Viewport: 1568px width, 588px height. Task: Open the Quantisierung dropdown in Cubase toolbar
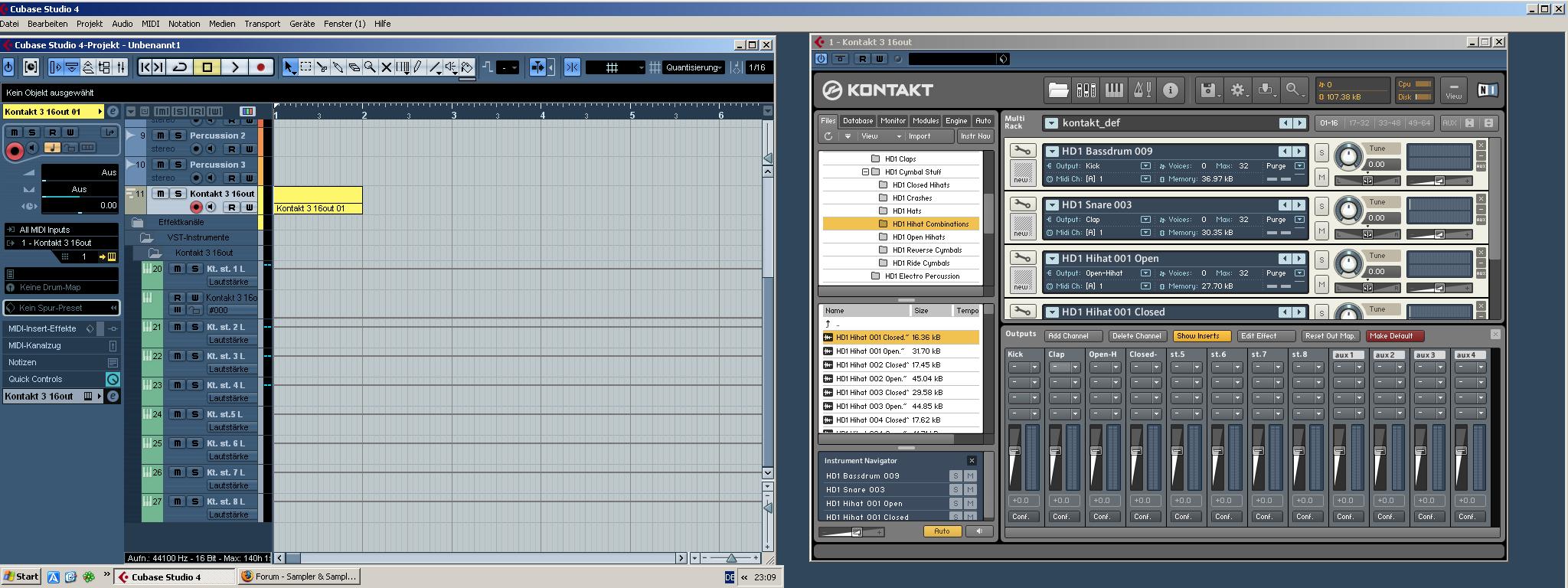pyautogui.click(x=694, y=67)
